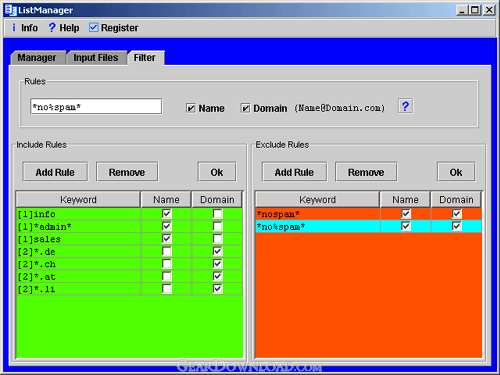Open the Help toolbar item

pyautogui.click(x=64, y=28)
